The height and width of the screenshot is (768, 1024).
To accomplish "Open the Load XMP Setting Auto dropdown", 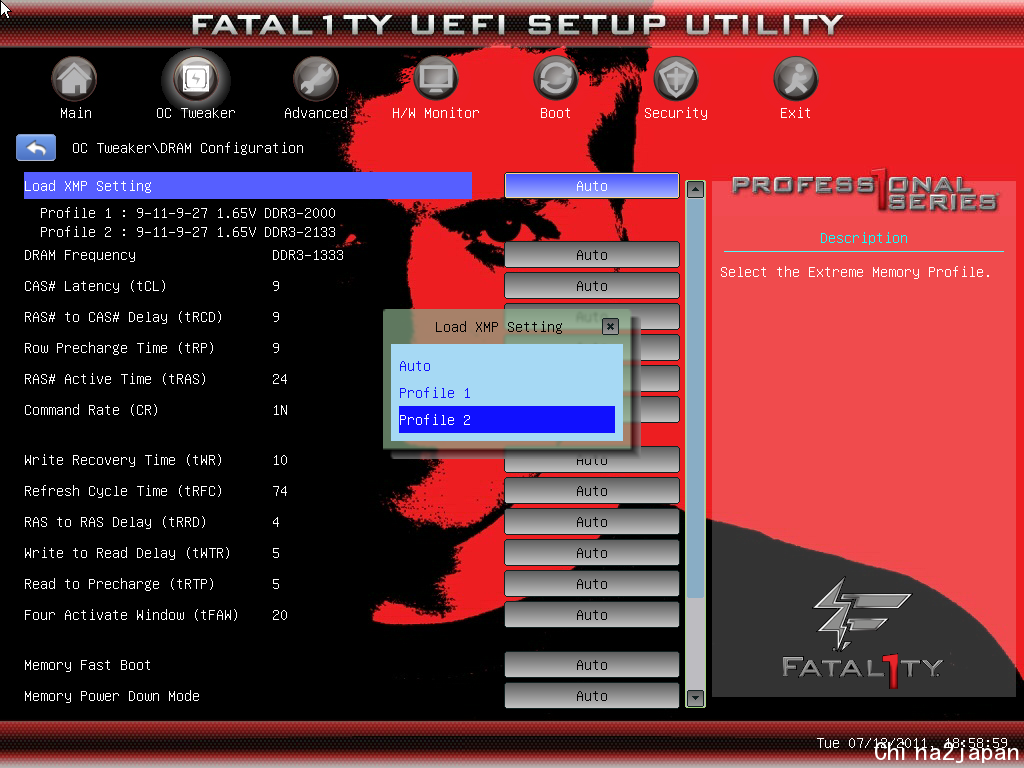I will pos(592,185).
